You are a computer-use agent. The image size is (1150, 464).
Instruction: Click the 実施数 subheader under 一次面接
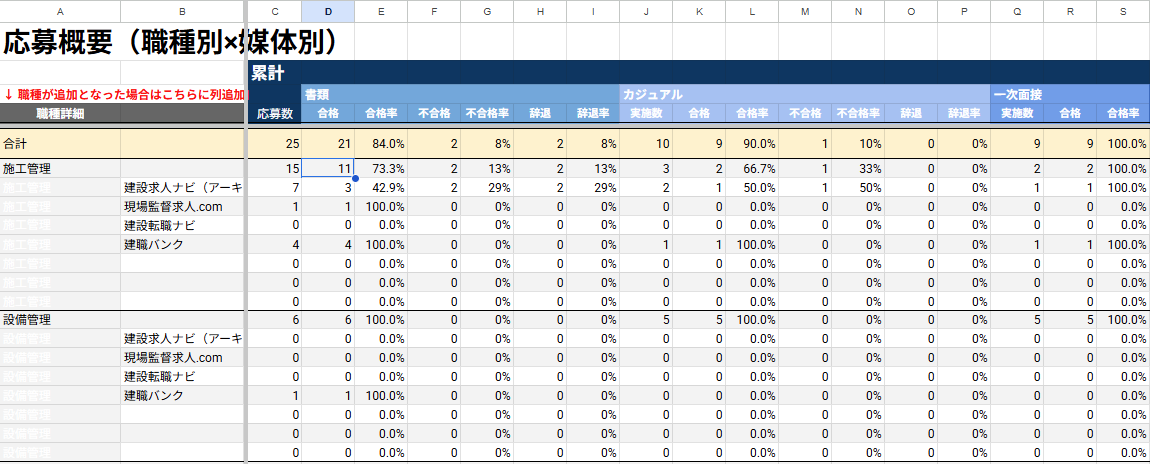click(1017, 113)
